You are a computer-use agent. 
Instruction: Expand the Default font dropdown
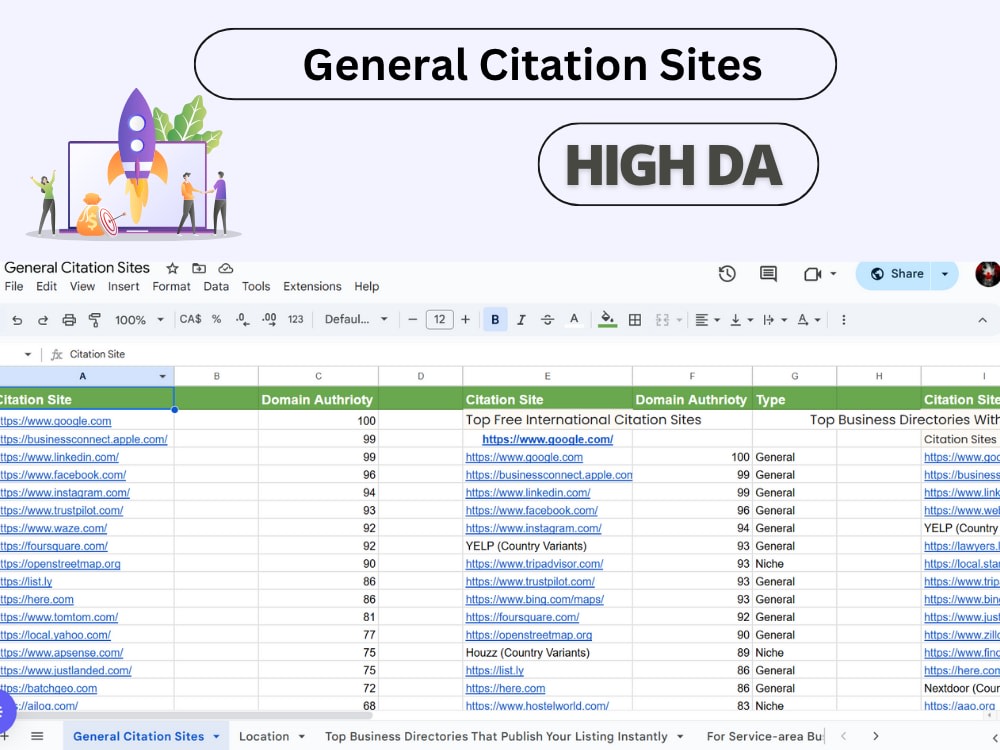[356, 320]
